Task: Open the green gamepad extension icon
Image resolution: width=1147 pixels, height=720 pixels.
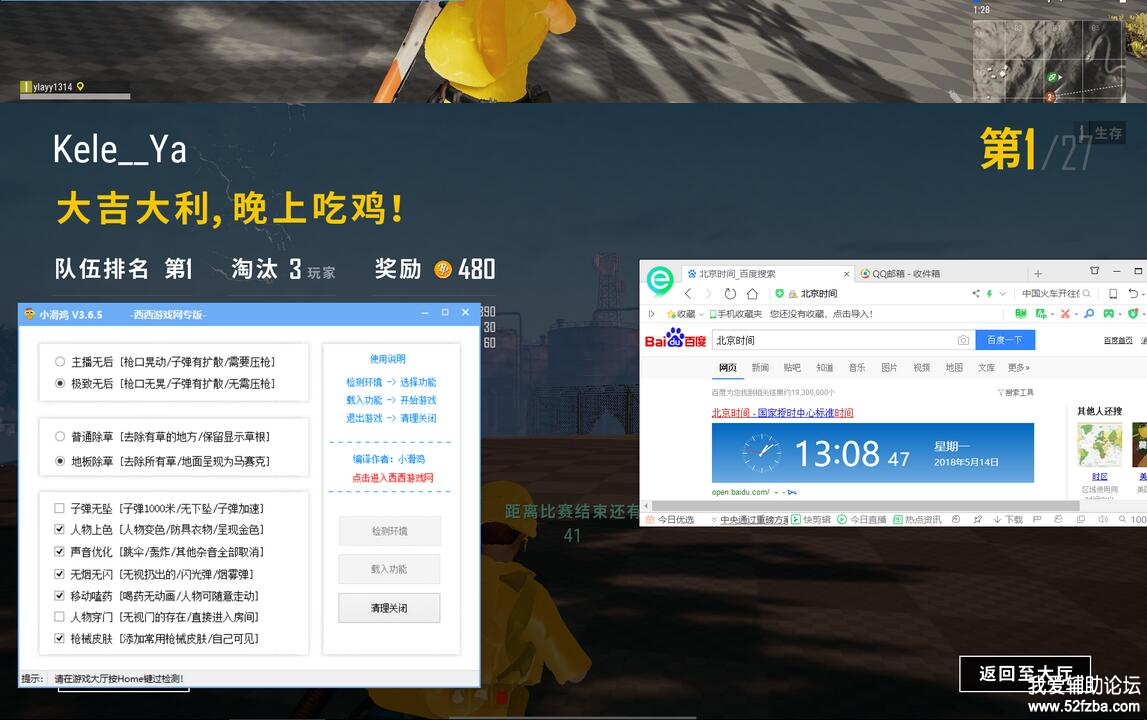Action: (x=1108, y=314)
